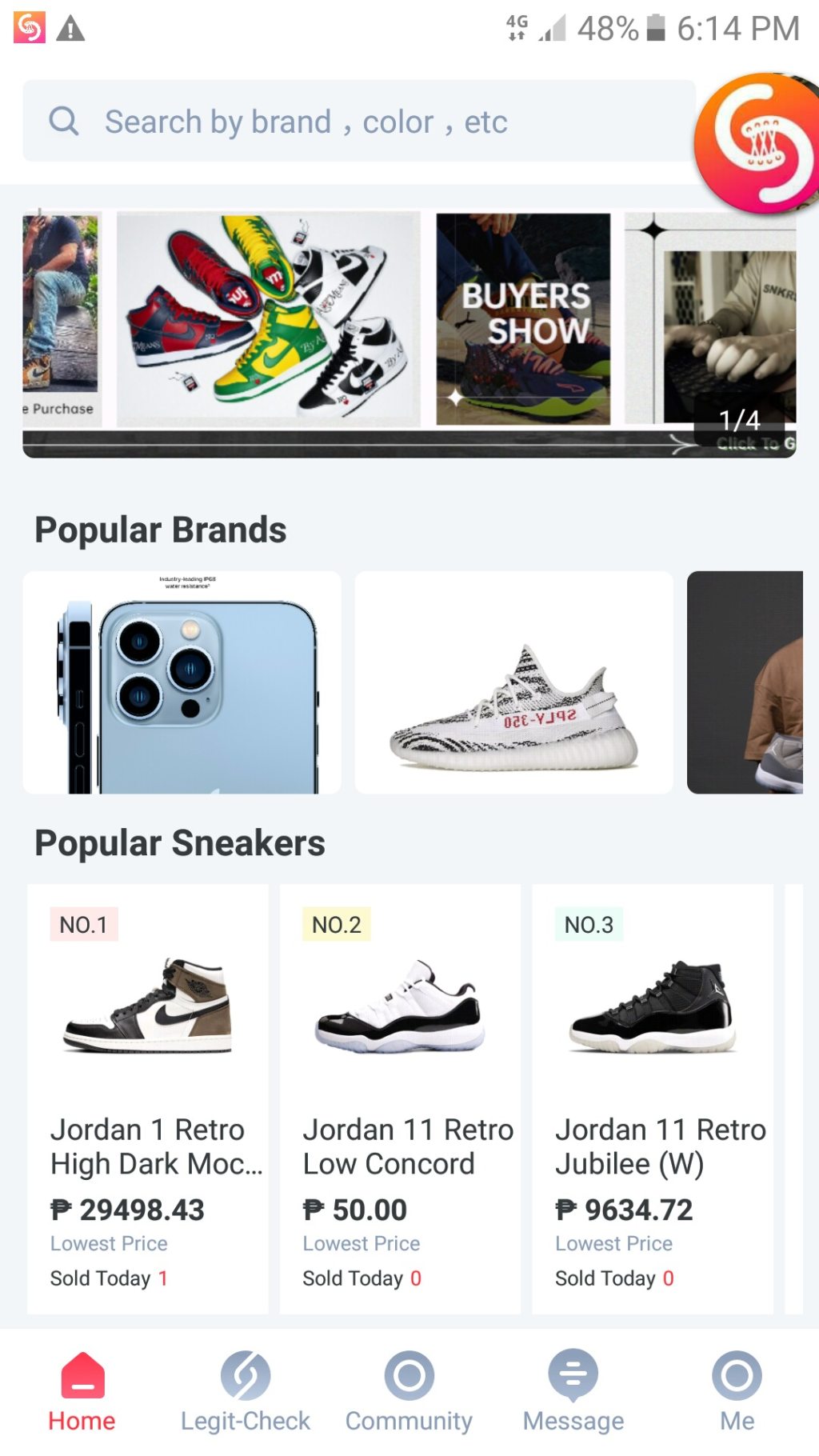Open the Me profile tab
819x1456 pixels.
tap(737, 1393)
